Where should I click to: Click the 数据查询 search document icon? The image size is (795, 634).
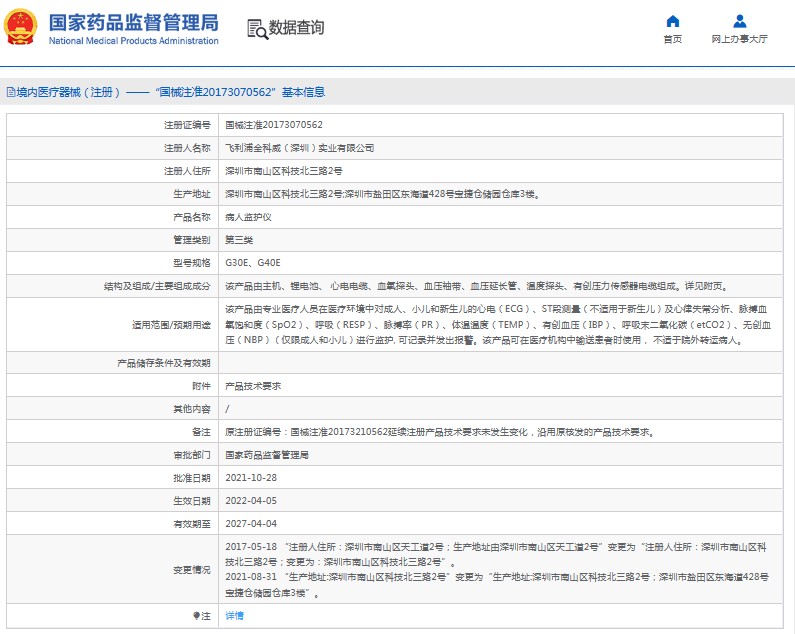tap(257, 29)
